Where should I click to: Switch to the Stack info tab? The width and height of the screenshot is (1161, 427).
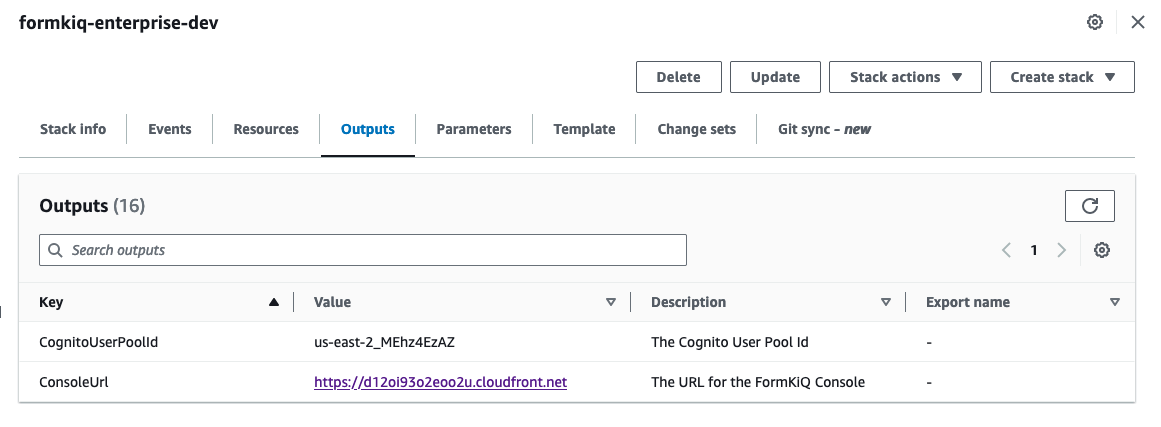point(73,129)
